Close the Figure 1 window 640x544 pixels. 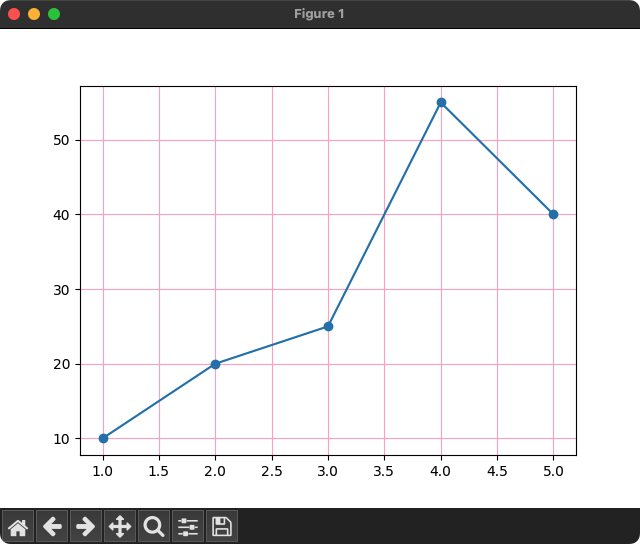click(x=14, y=14)
